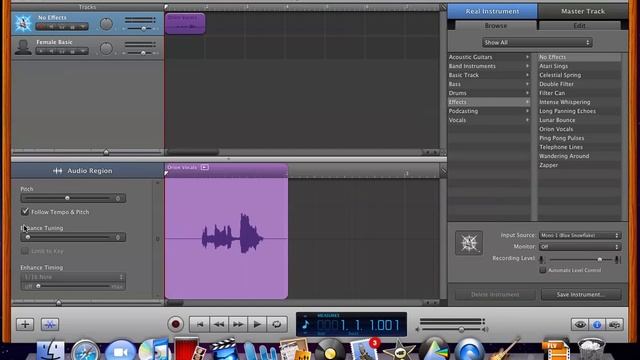Enable recording on No Effects track
This screenshot has height=360, width=640.
coord(40,27)
